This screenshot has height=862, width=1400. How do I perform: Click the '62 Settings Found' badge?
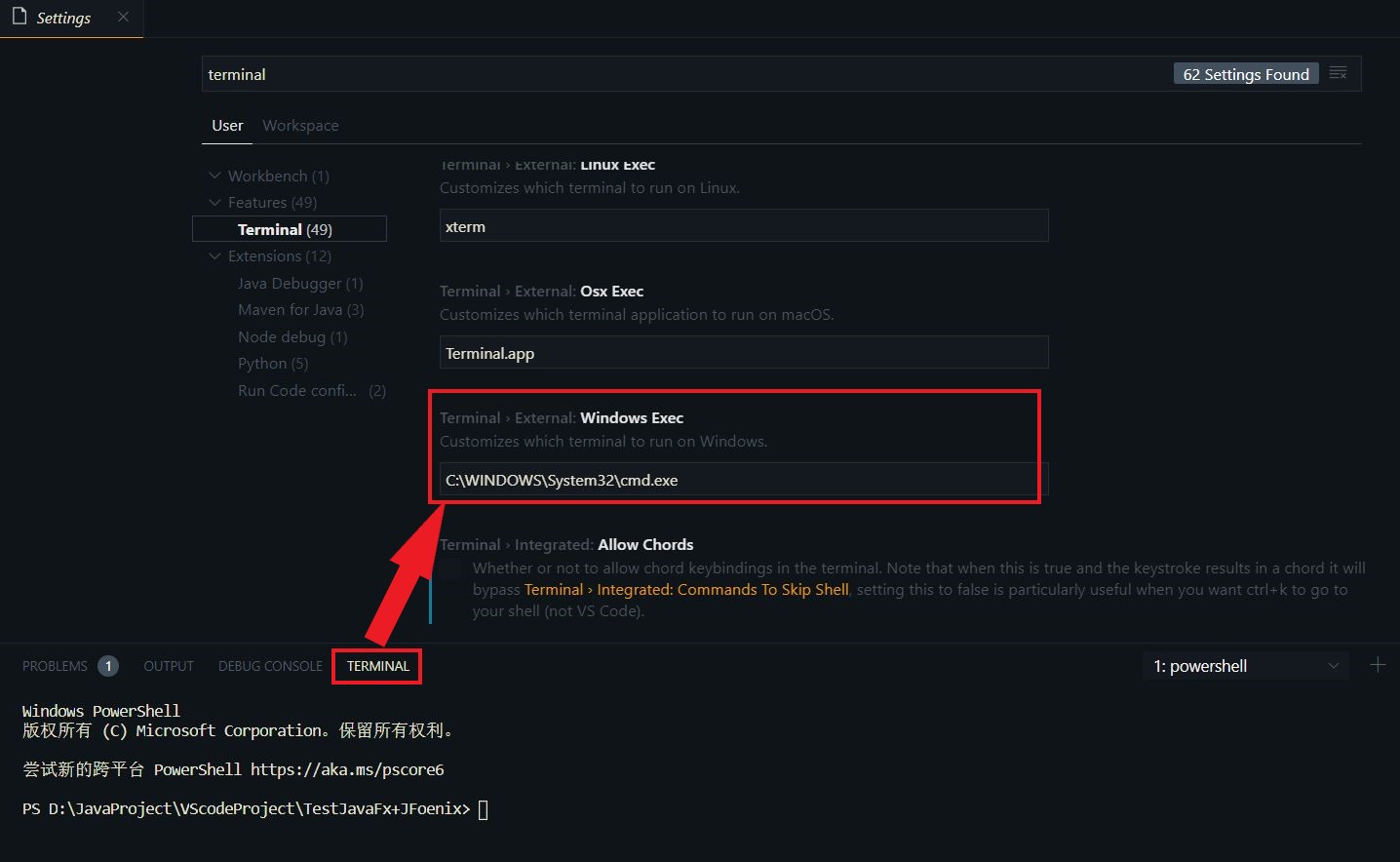(1246, 74)
